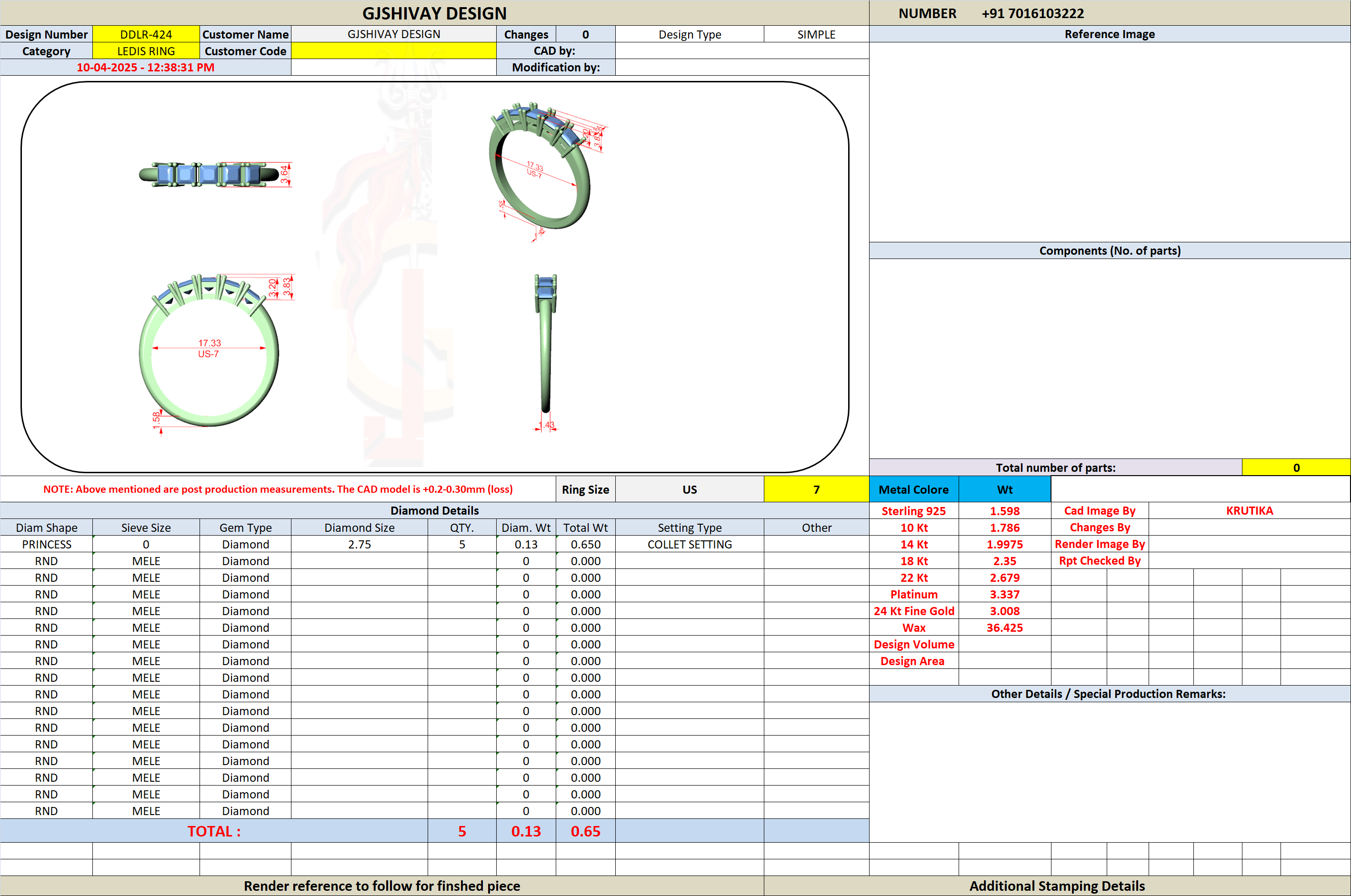Click the Setting Type column header
The height and width of the screenshot is (896, 1351).
[690, 528]
